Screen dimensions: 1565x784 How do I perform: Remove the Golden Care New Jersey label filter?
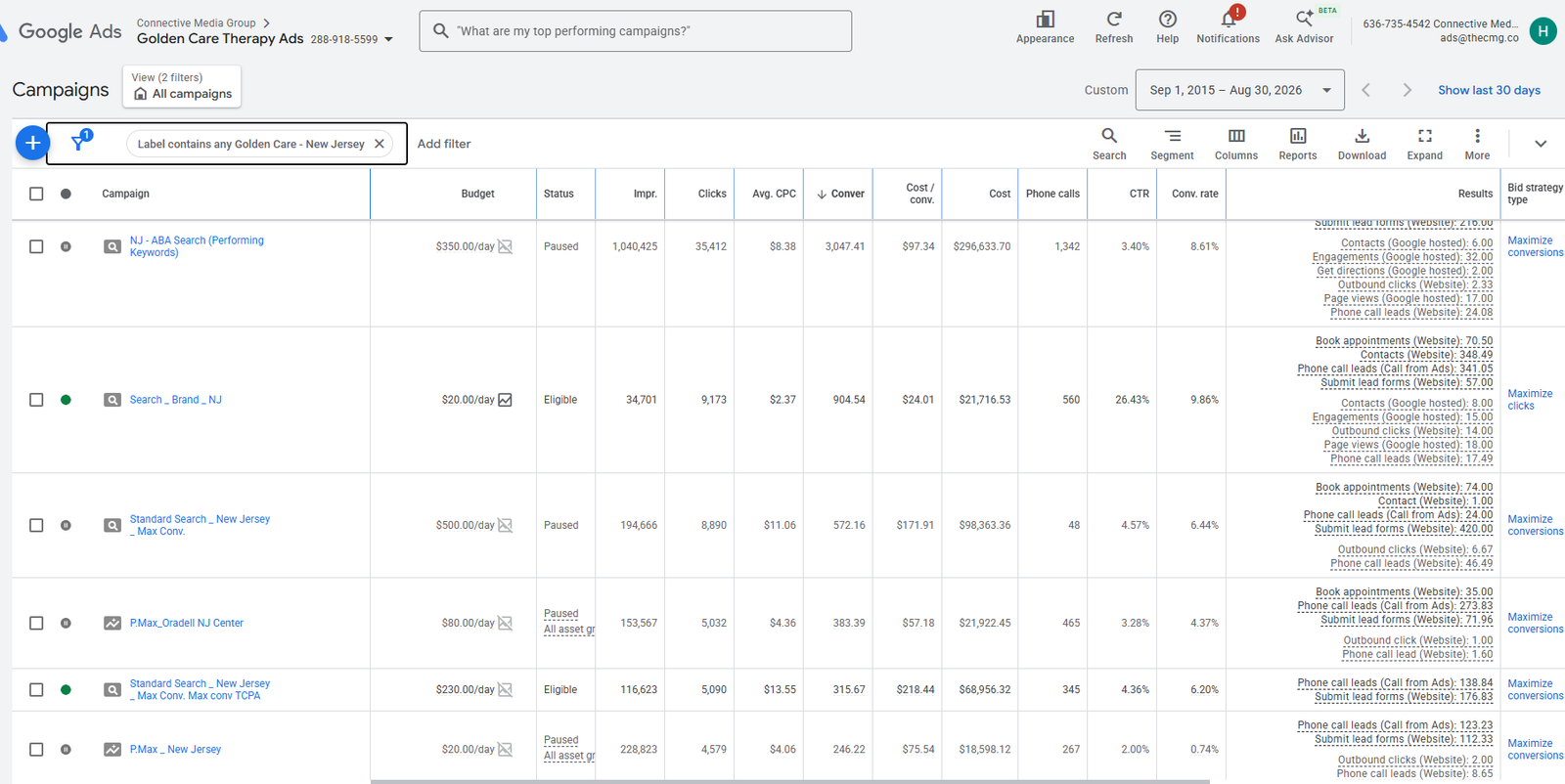[380, 144]
